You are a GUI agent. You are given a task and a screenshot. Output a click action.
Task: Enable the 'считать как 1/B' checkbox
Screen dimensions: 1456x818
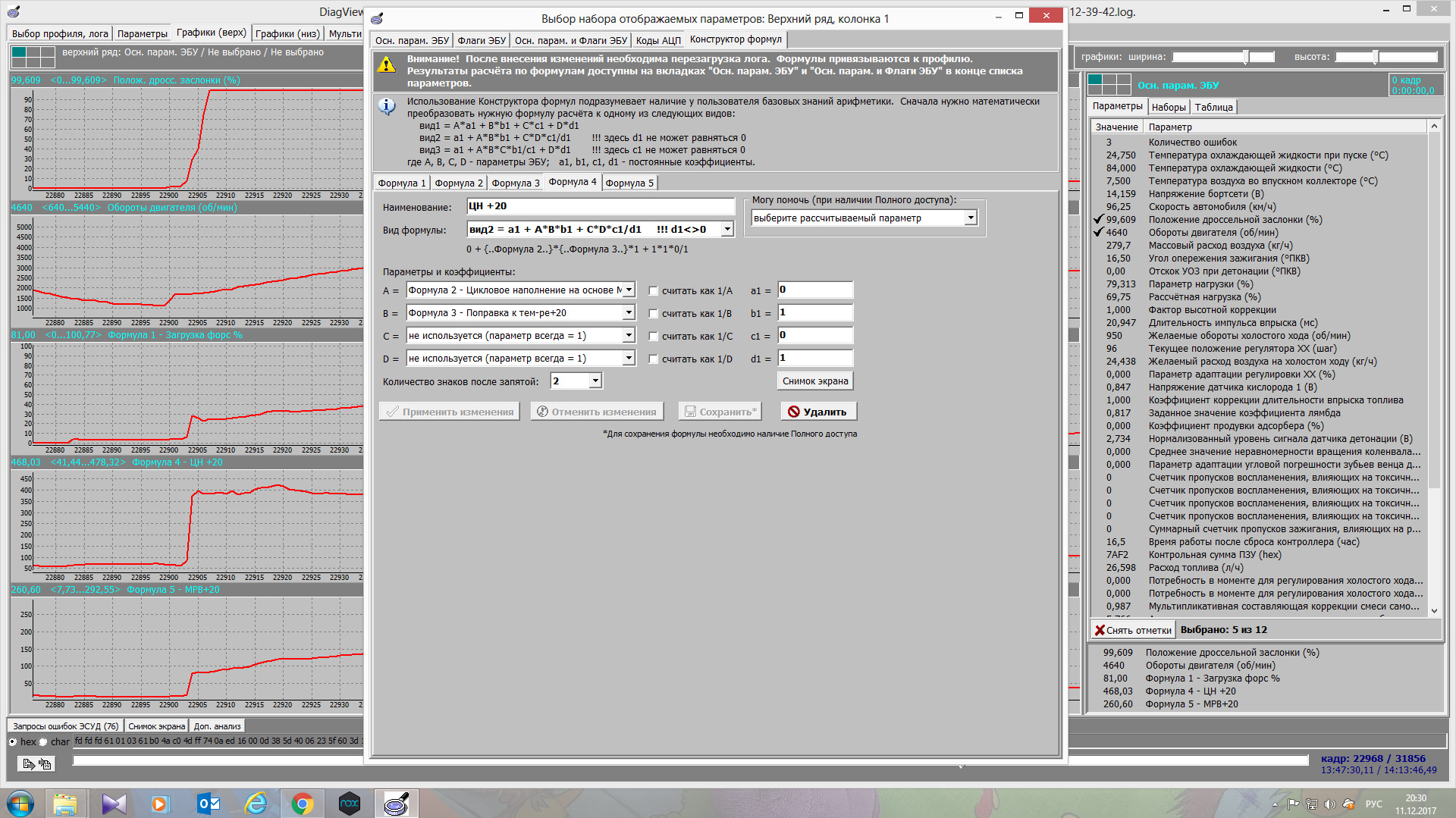(x=653, y=313)
